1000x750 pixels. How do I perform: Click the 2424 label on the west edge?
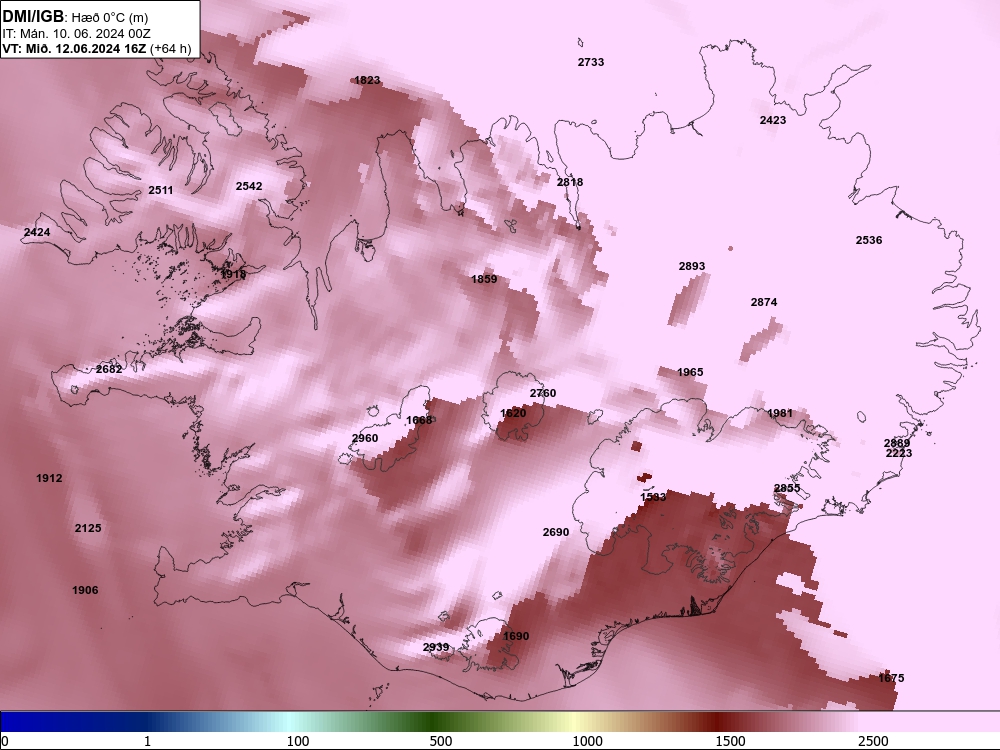pos(37,232)
